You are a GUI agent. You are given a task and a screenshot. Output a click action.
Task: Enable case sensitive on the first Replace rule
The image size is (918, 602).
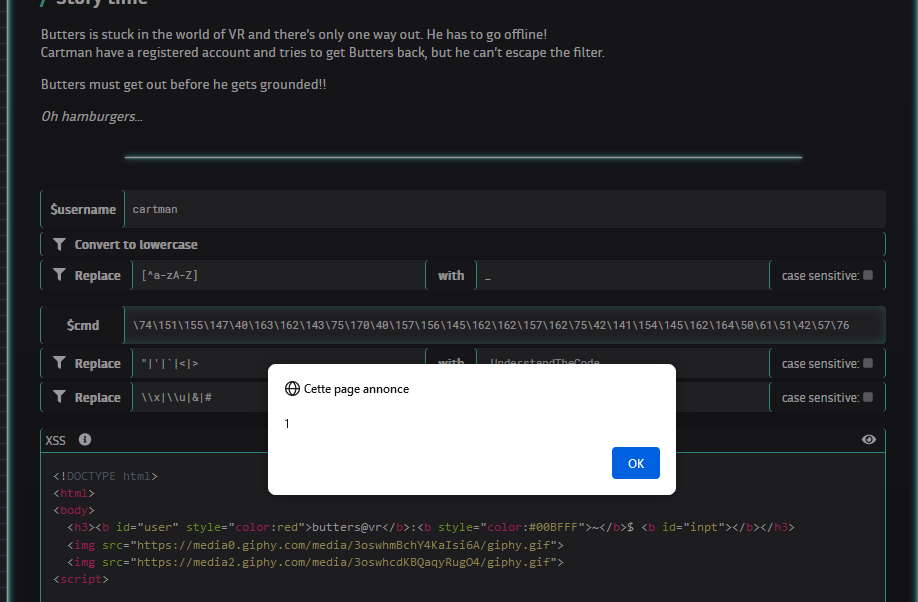(866, 274)
